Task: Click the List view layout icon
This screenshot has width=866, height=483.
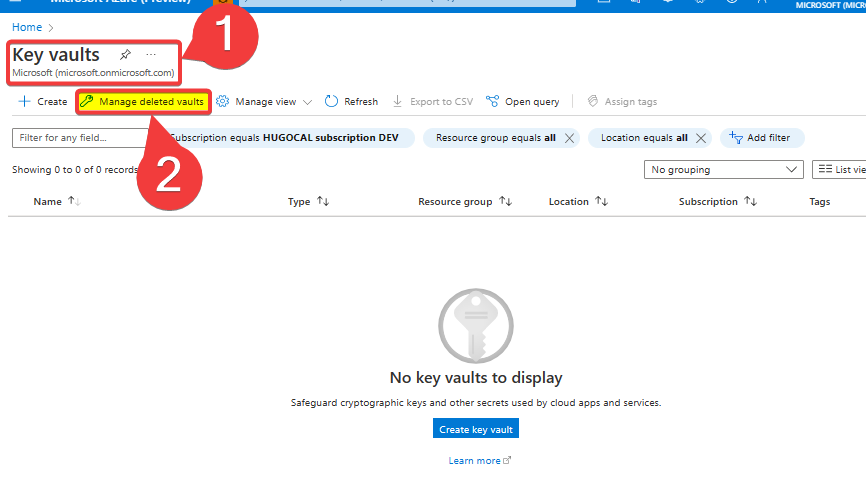Action: click(x=825, y=169)
